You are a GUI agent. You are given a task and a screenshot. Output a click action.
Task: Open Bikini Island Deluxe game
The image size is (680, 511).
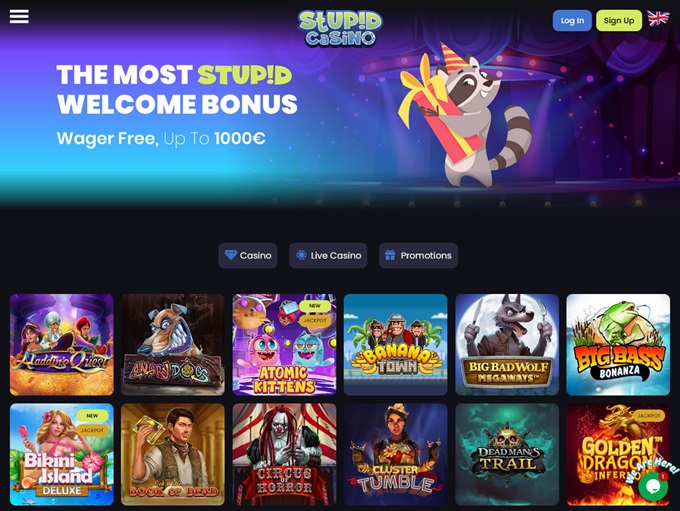tap(62, 455)
